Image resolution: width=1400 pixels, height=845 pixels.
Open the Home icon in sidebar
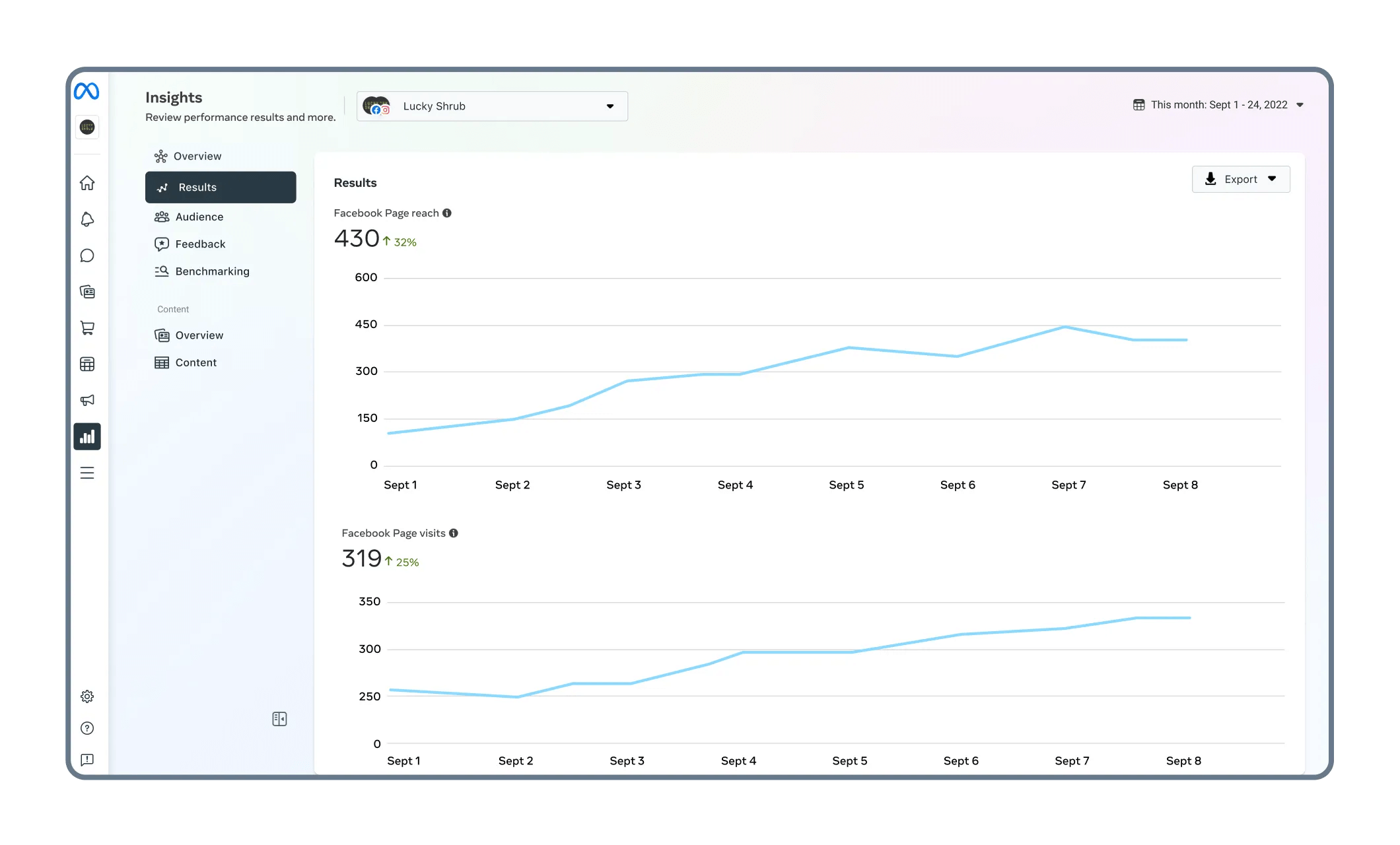tap(87, 183)
